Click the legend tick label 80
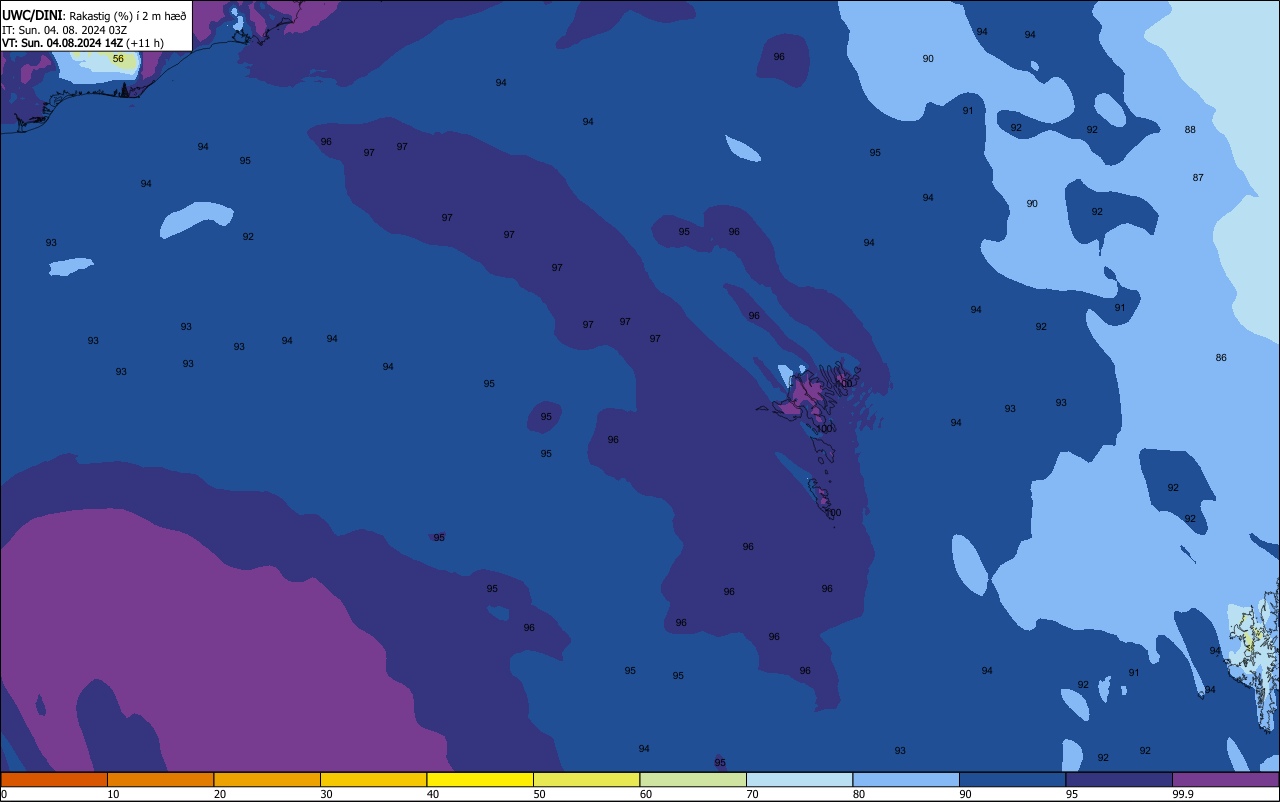 859,794
